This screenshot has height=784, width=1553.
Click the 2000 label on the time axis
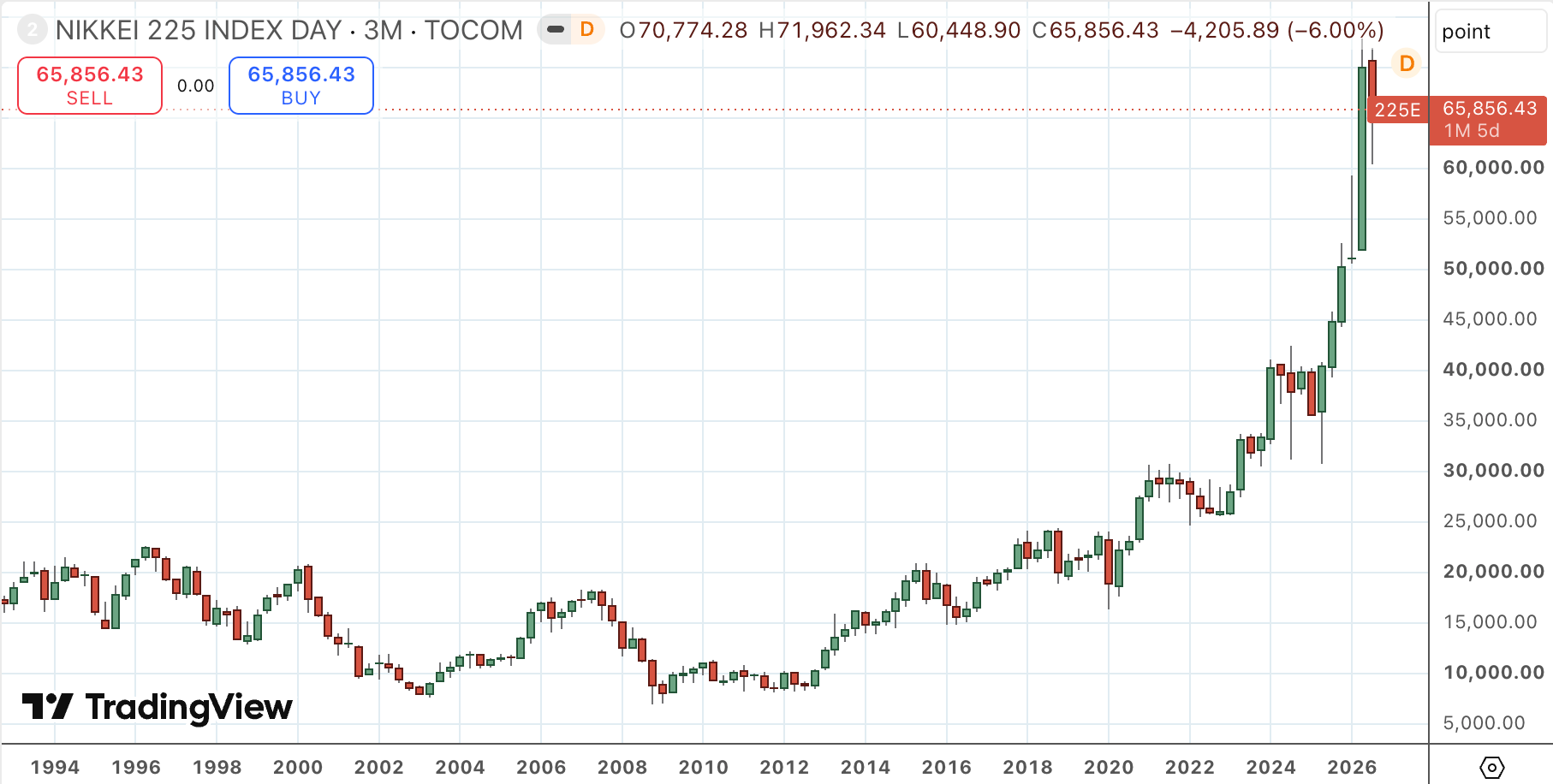pos(298,768)
